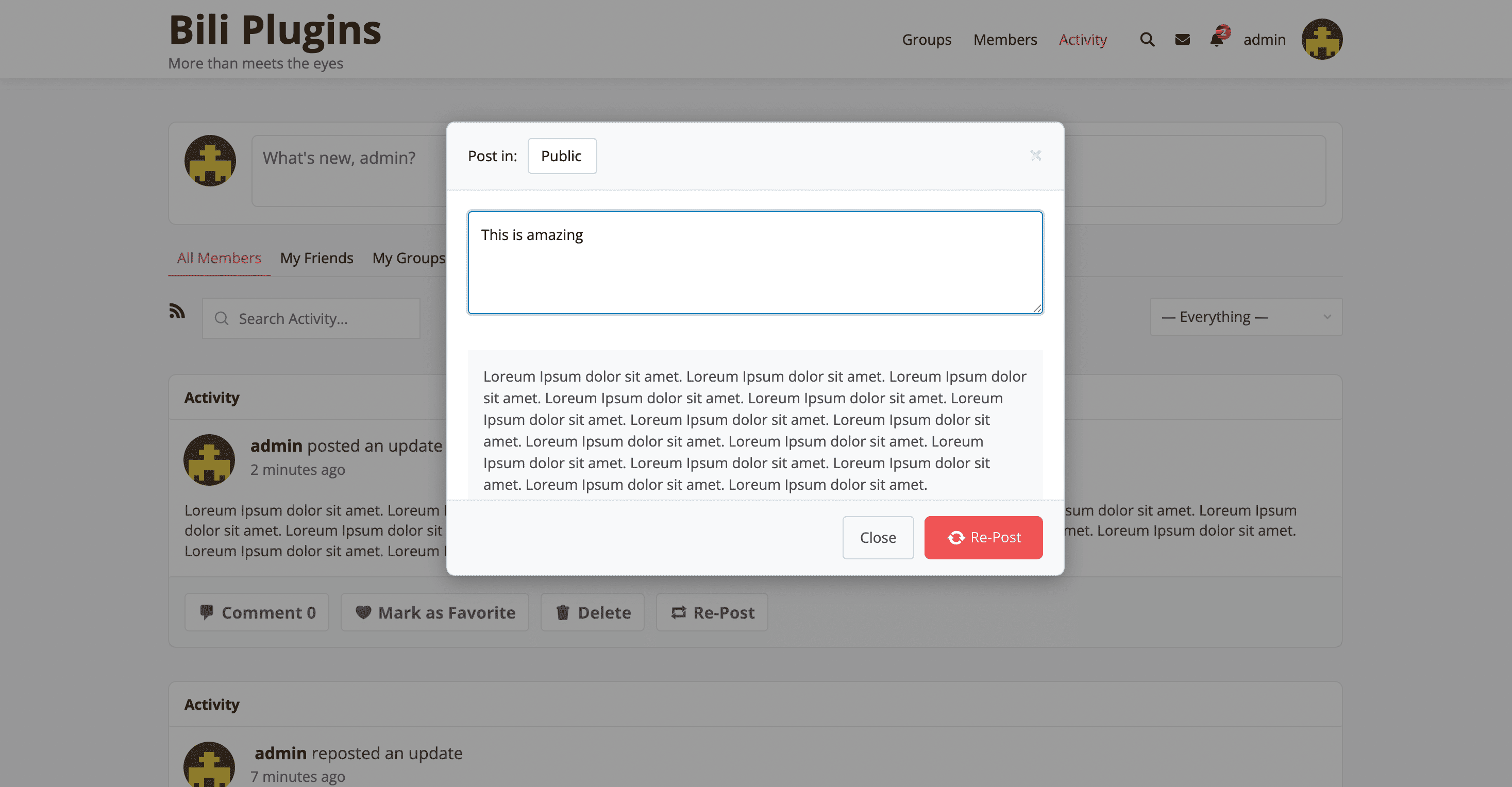
Task: Open the search magnifier in header
Action: point(1147,39)
